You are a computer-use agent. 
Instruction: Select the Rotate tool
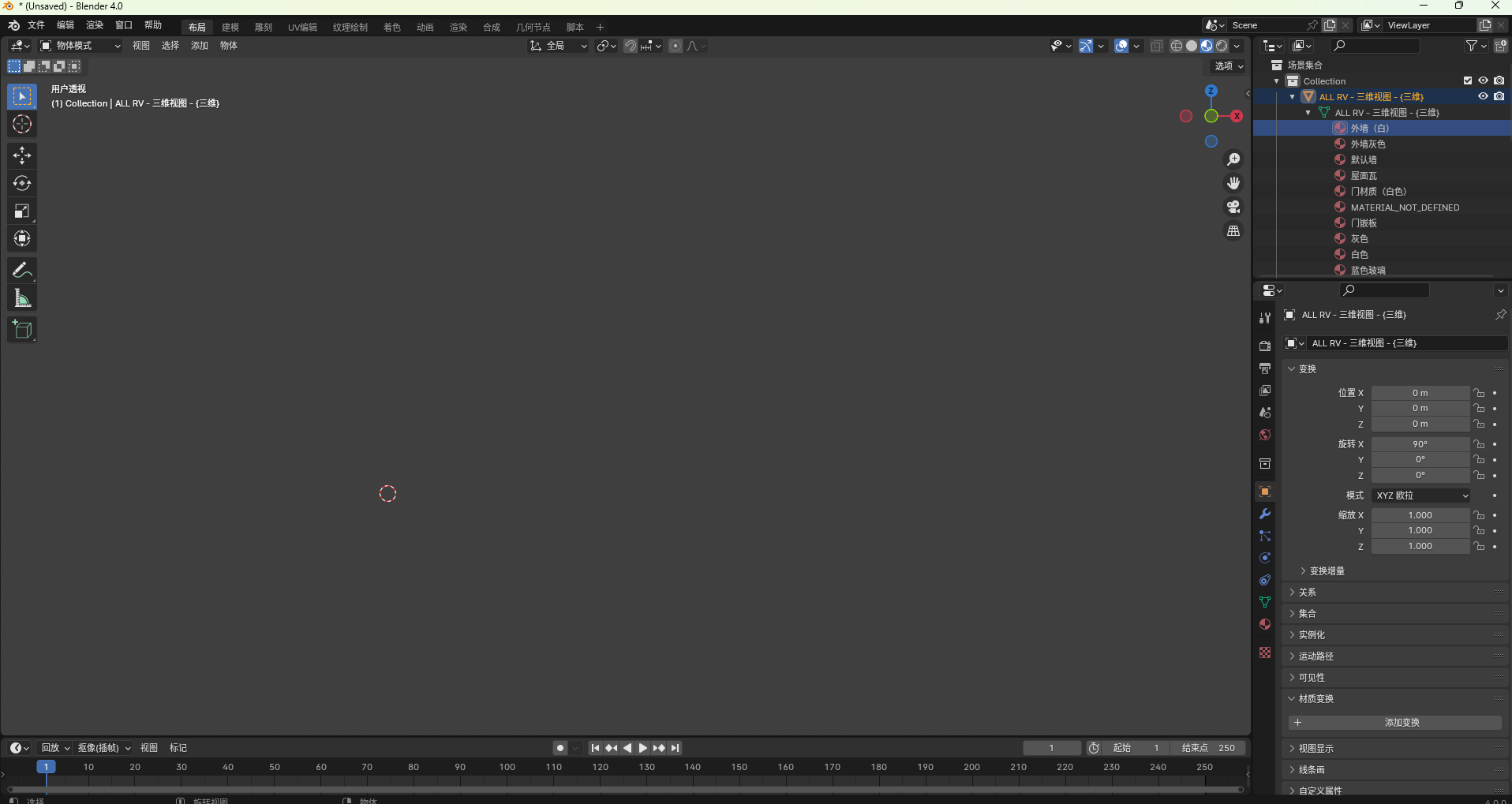pos(22,183)
